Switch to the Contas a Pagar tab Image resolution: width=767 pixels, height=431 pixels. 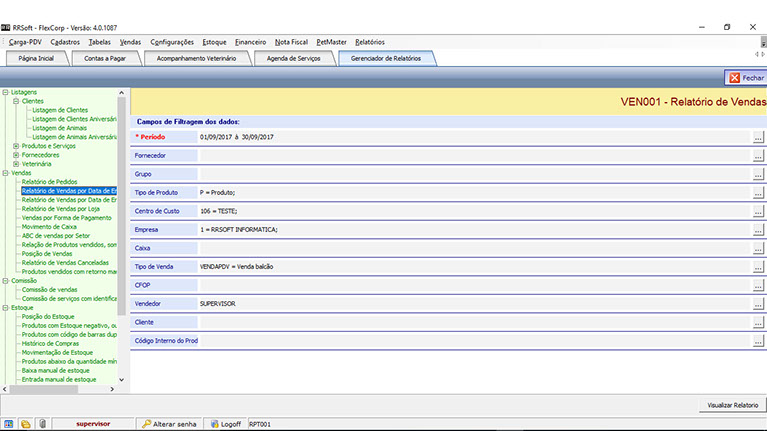click(x=105, y=59)
